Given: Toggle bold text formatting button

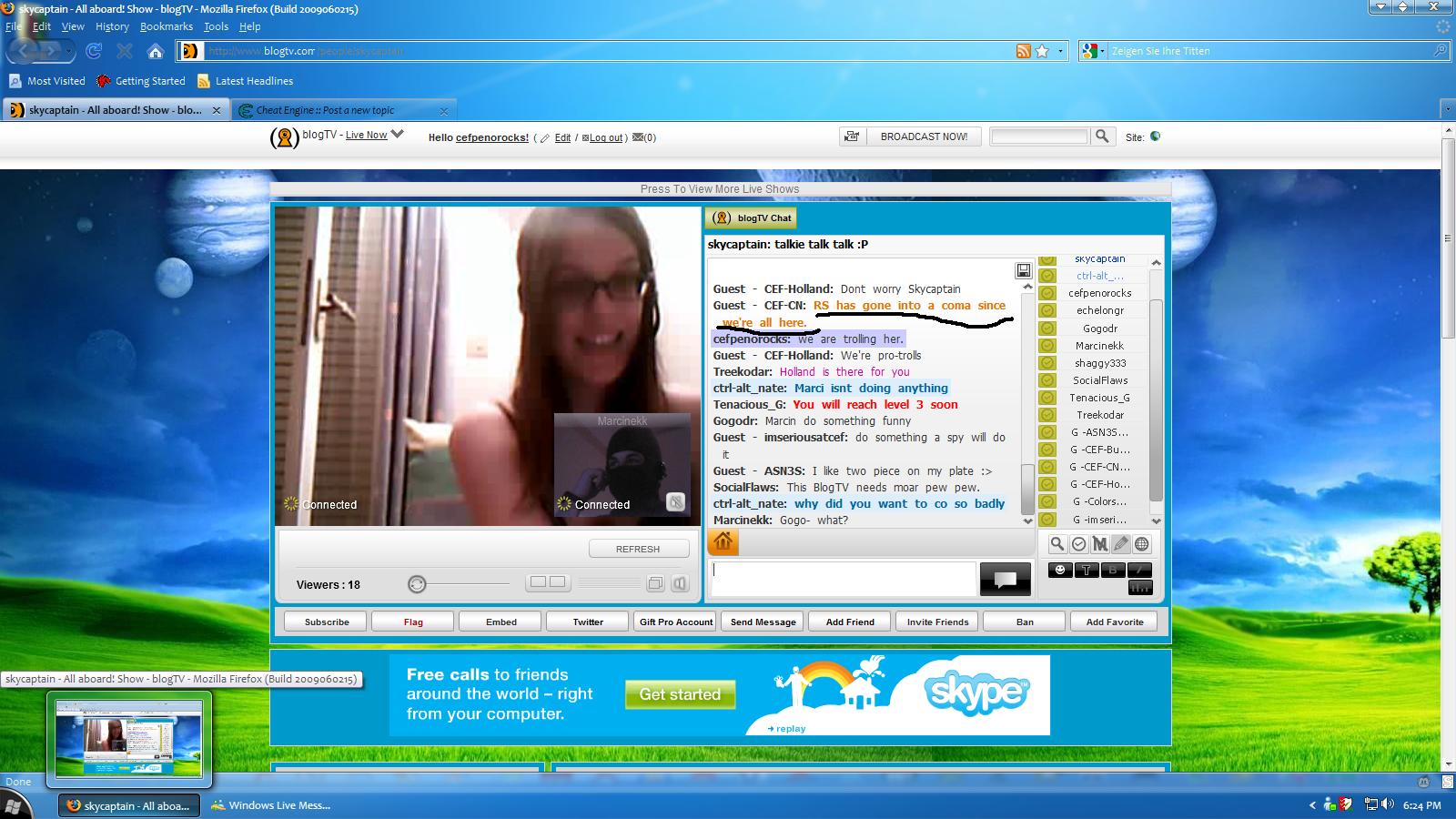Looking at the screenshot, I should (1112, 570).
